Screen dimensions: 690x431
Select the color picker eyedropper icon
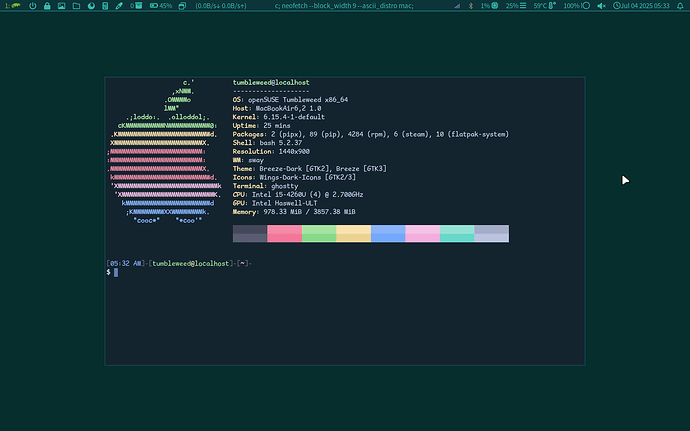coord(119,6)
